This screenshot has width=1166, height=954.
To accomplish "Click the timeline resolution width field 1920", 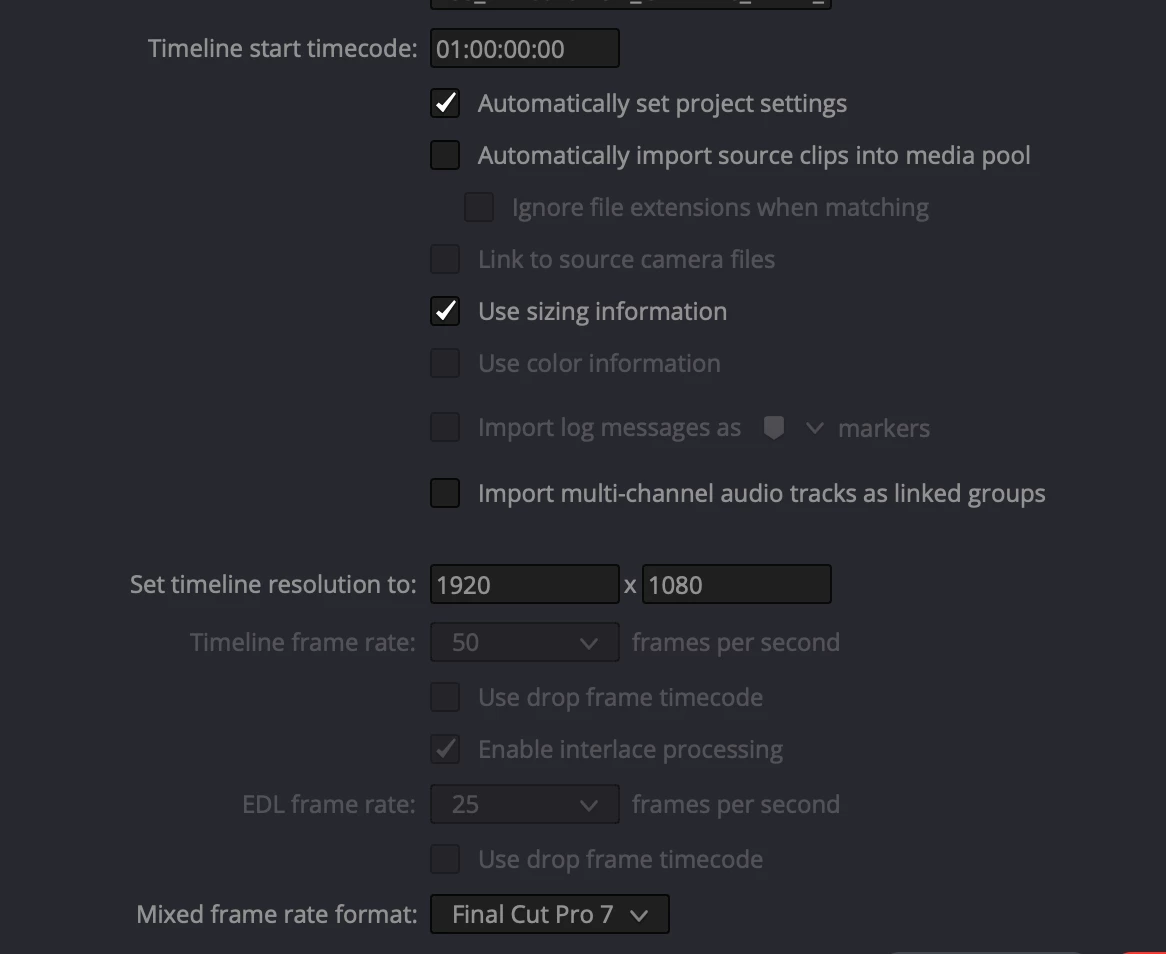I will (524, 584).
